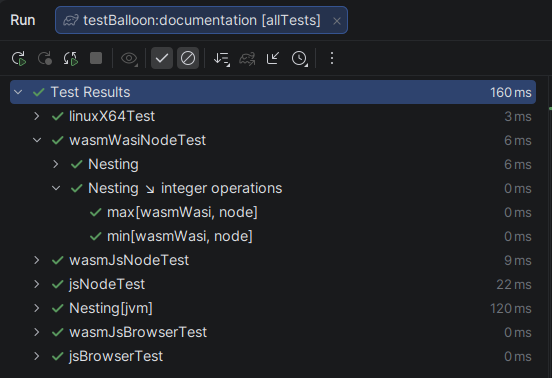This screenshot has width=552, height=378.
Task: Collapse the Test Results root node
Action: pyautogui.click(x=18, y=92)
